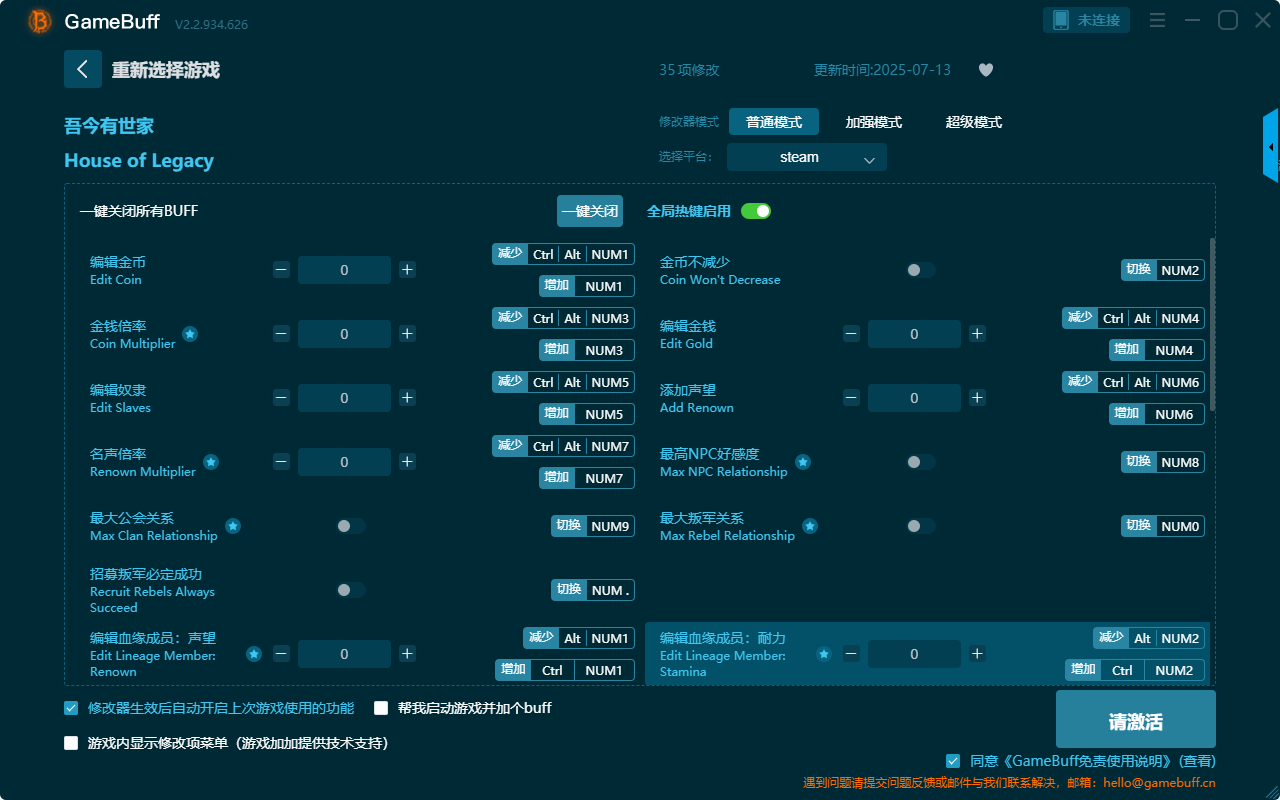Click the phone connection status icon
1280x800 pixels.
tap(1059, 20)
